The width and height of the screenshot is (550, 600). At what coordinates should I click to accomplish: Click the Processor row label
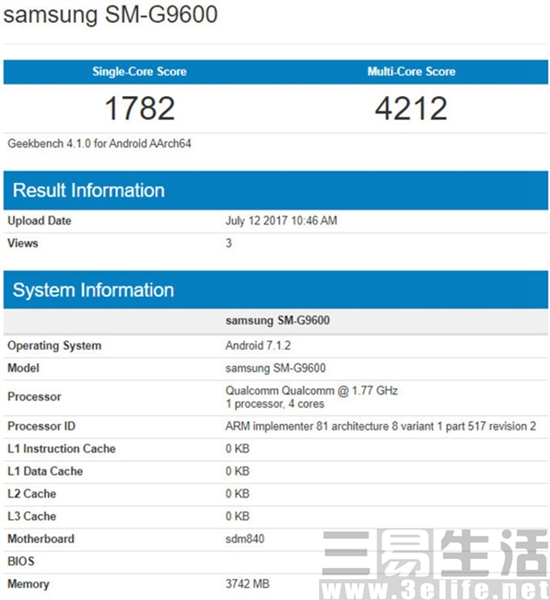(x=34, y=397)
